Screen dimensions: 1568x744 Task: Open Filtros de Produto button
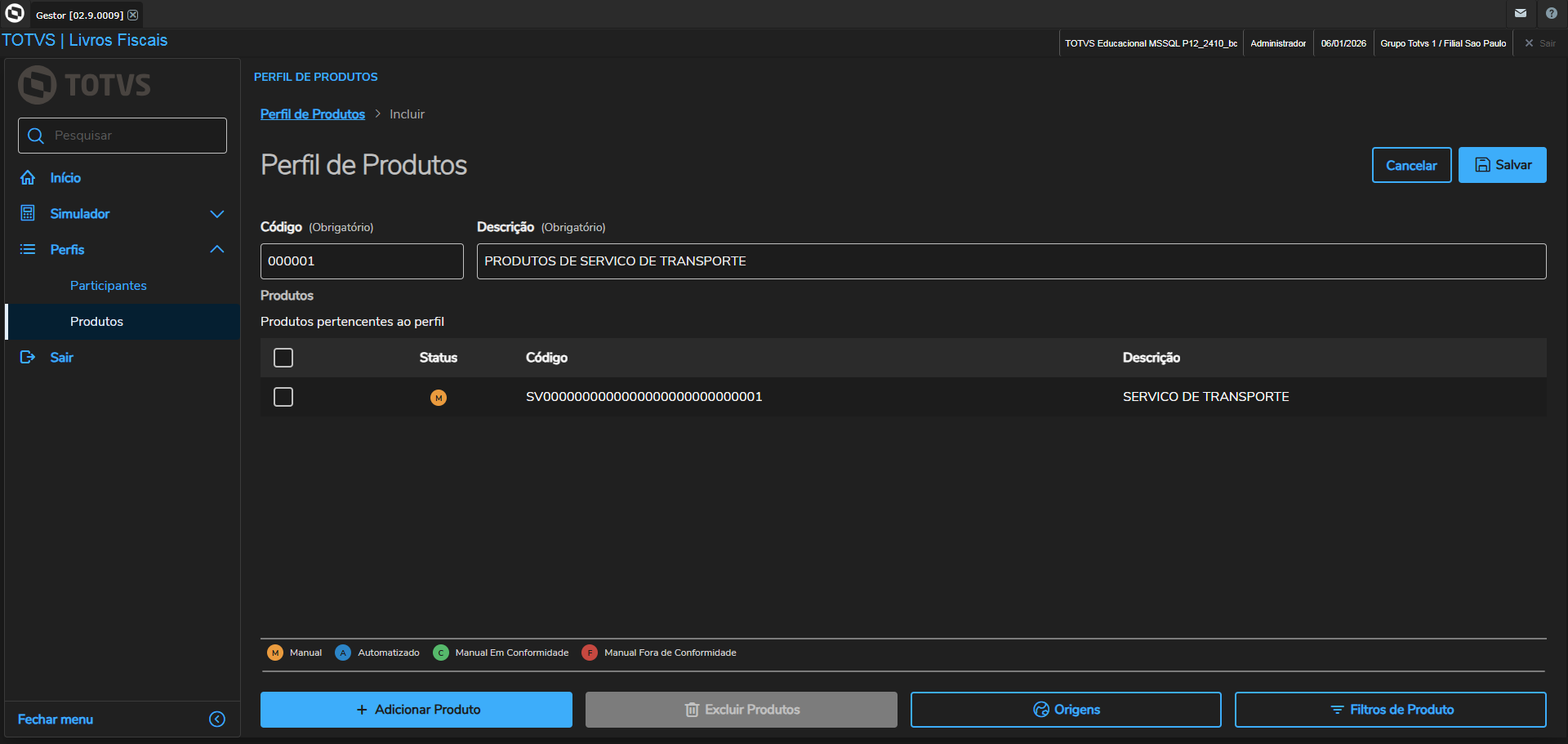click(x=1390, y=710)
